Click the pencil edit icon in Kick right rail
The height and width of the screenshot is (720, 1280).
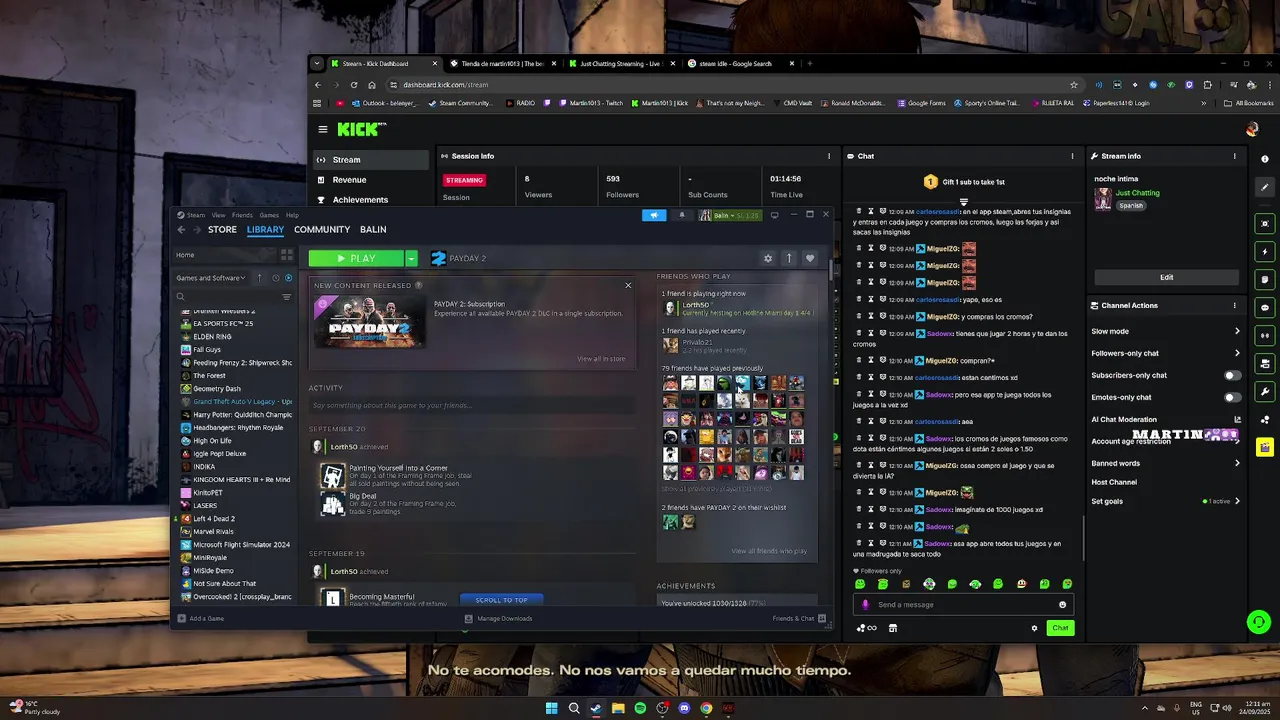click(x=1265, y=187)
